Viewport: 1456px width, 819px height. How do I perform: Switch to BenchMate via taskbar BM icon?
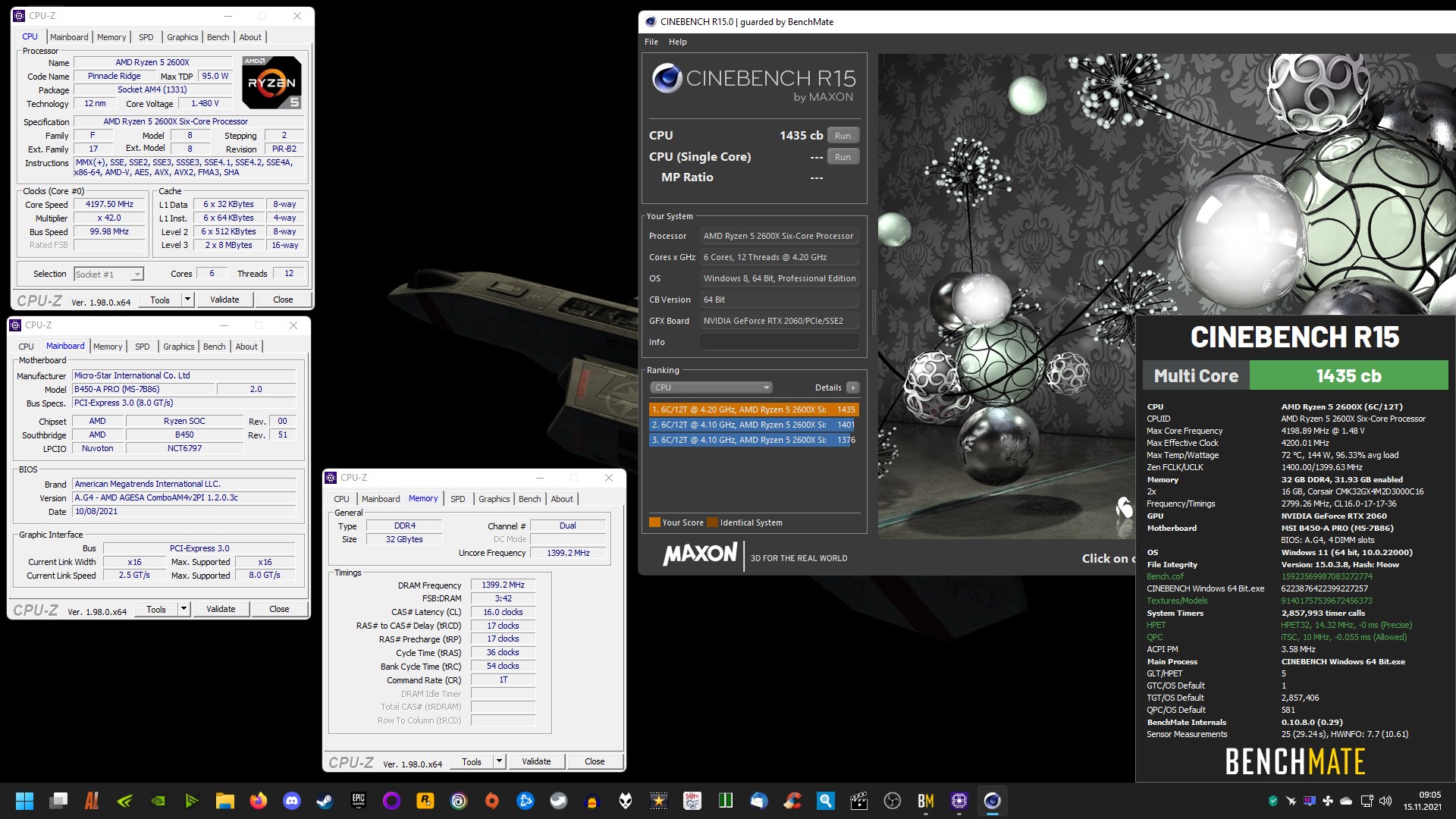point(925,801)
